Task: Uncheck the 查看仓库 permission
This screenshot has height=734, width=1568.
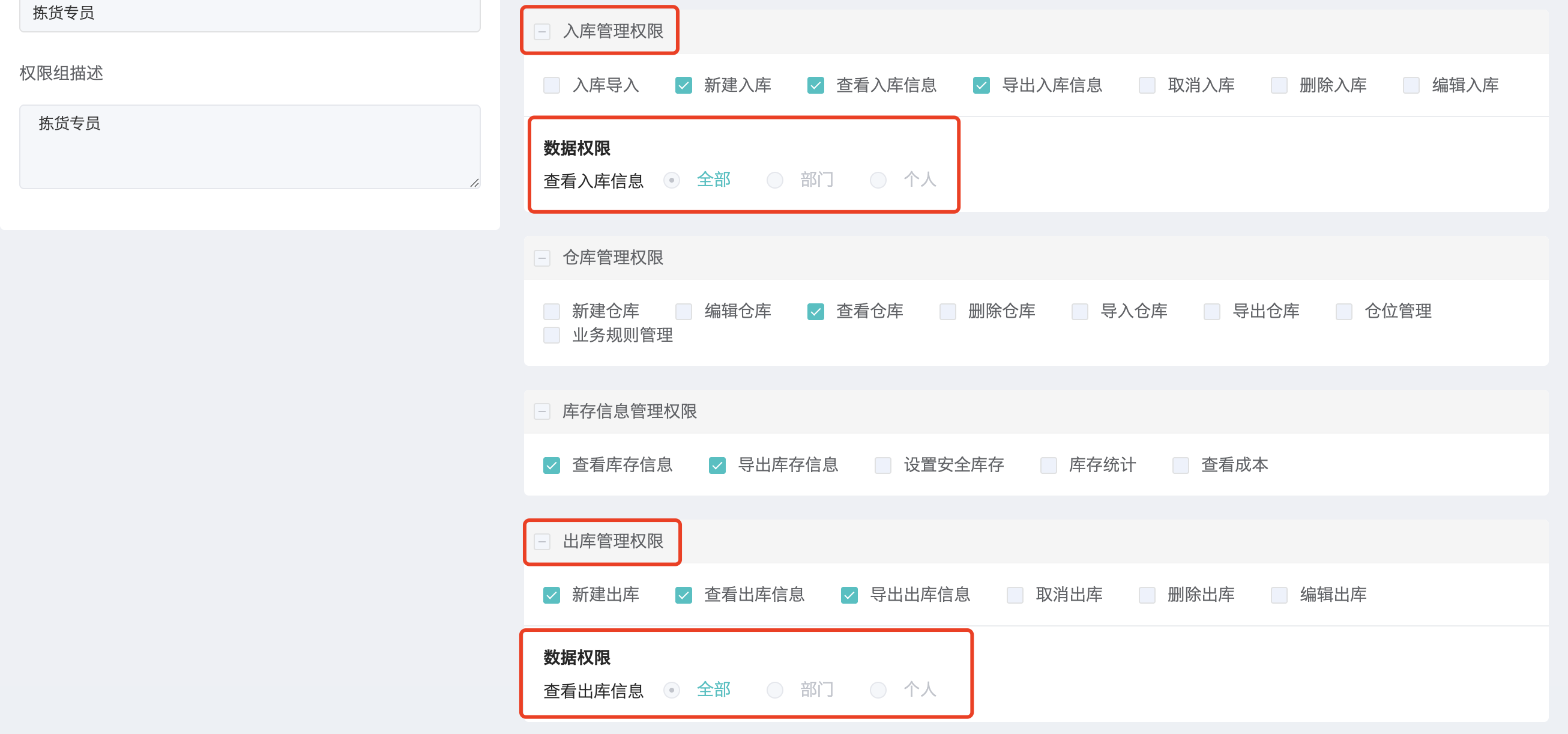Action: (x=816, y=312)
